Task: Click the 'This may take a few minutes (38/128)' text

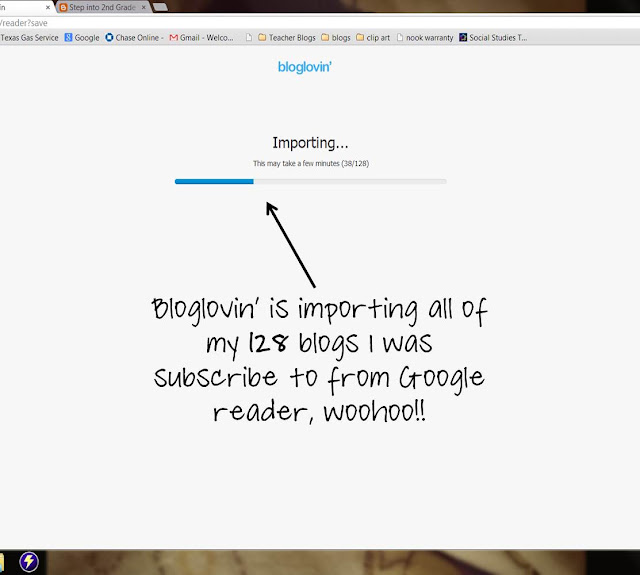Action: [311, 163]
